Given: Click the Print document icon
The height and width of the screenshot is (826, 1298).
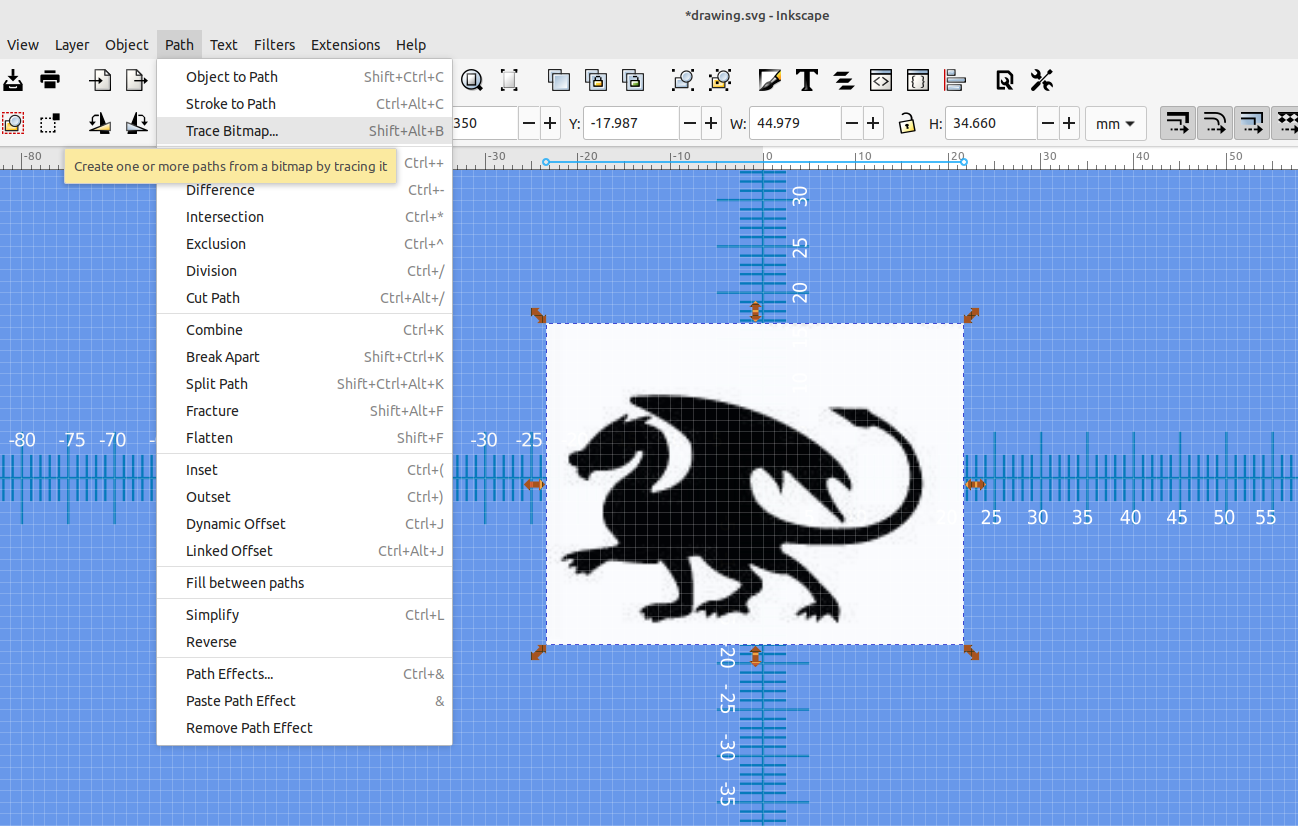Looking at the screenshot, I should coord(49,80).
